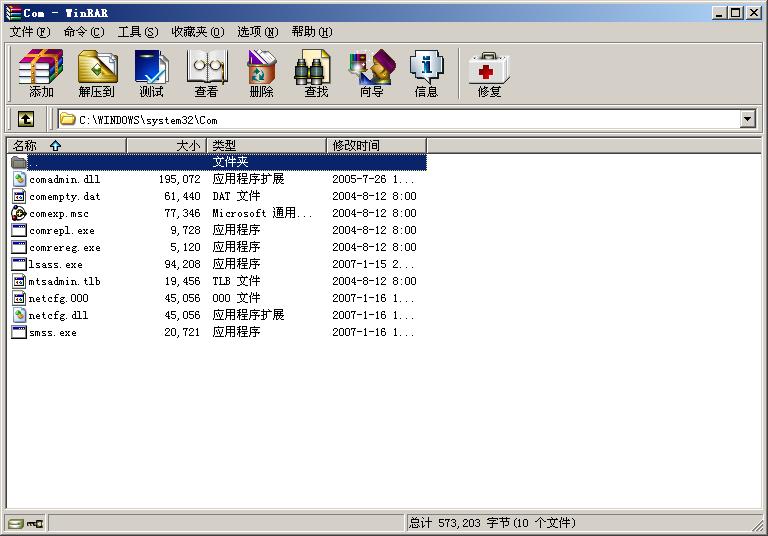Image resolution: width=768 pixels, height=536 pixels.
Task: Go up one folder with arrow button
Action: pos(26,119)
